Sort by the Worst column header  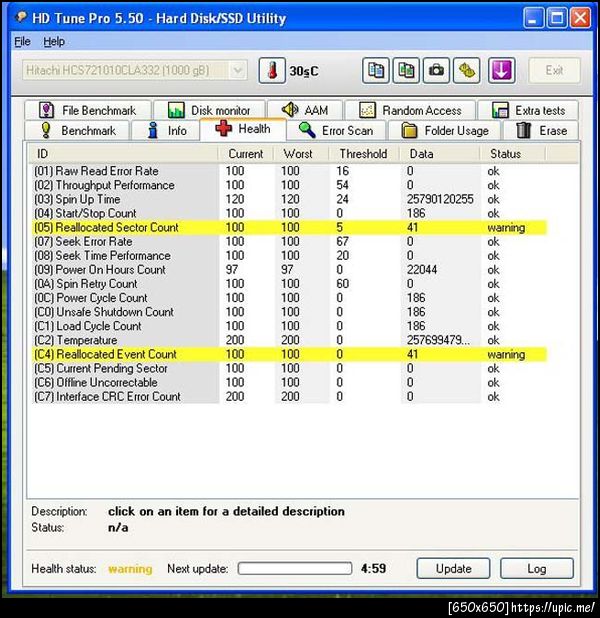tap(301, 154)
